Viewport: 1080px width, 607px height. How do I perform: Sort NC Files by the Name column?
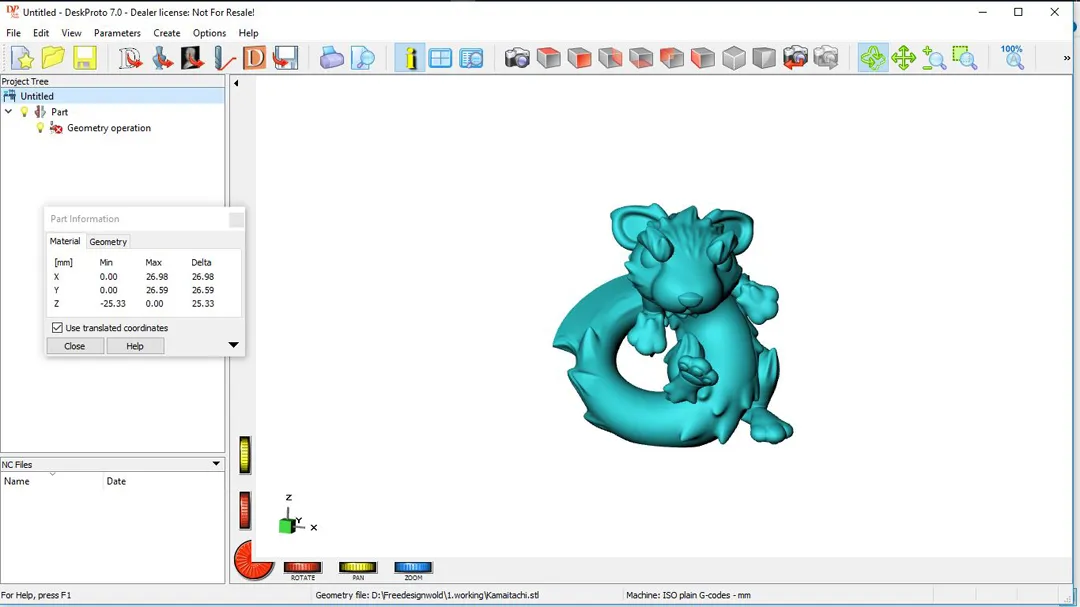click(52, 481)
